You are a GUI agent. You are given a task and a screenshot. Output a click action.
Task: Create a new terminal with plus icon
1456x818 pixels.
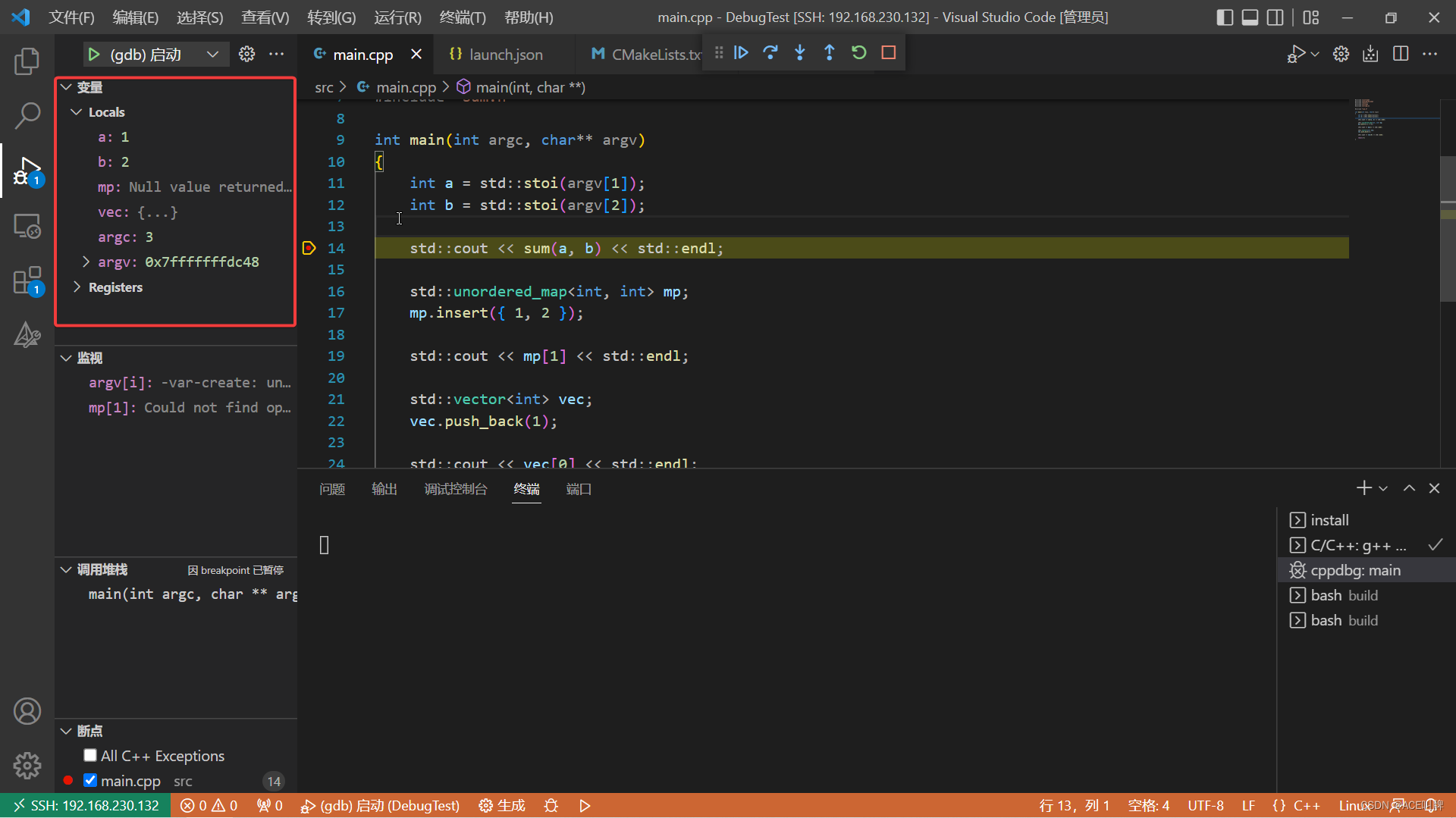1364,488
